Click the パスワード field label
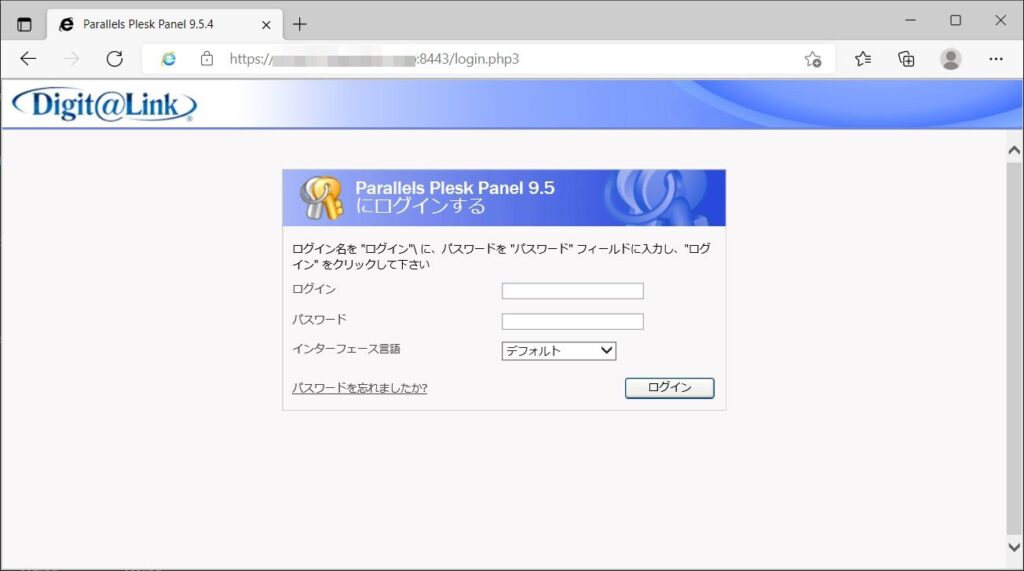This screenshot has width=1024, height=571. click(319, 319)
